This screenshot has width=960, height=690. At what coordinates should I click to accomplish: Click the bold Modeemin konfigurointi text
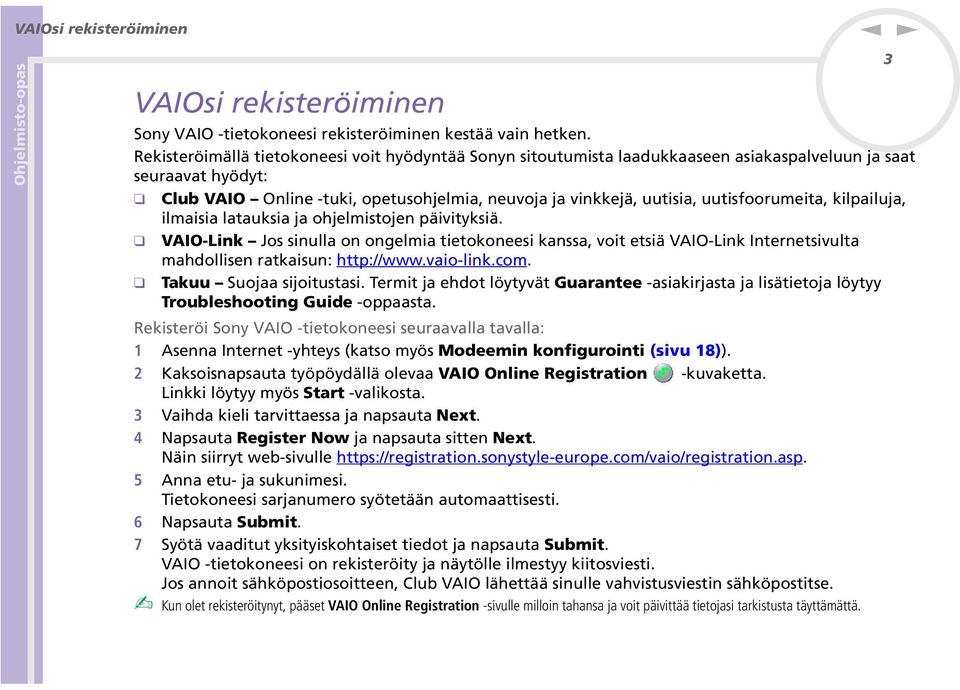click(541, 350)
